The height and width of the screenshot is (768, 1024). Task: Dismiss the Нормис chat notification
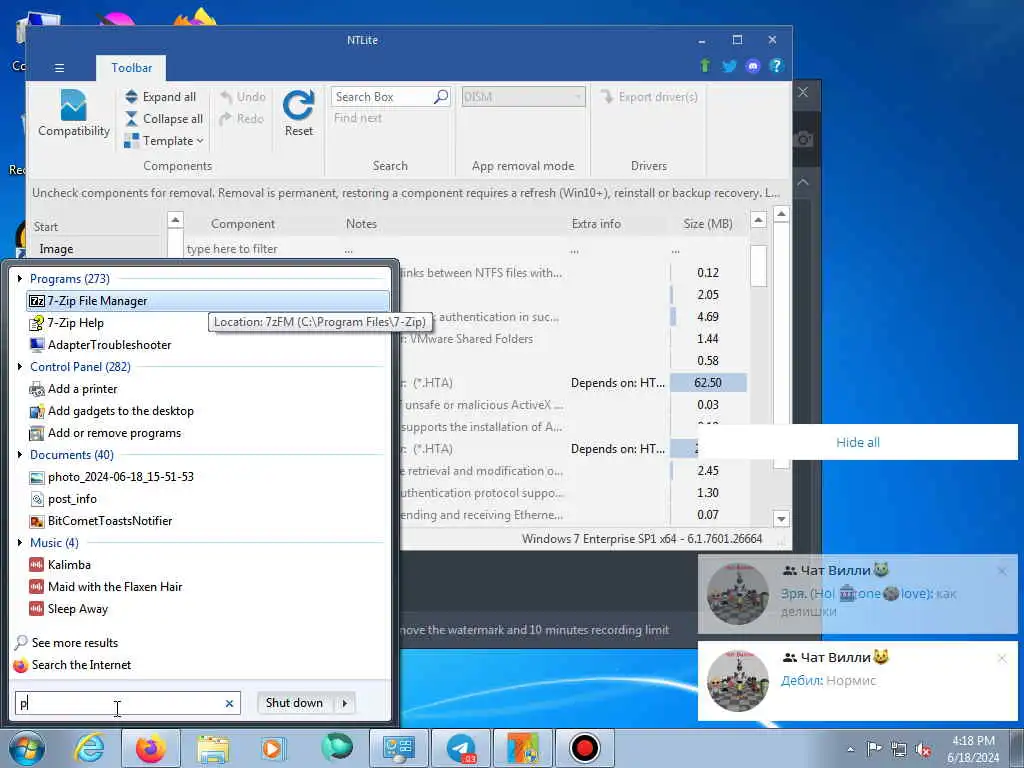1002,658
